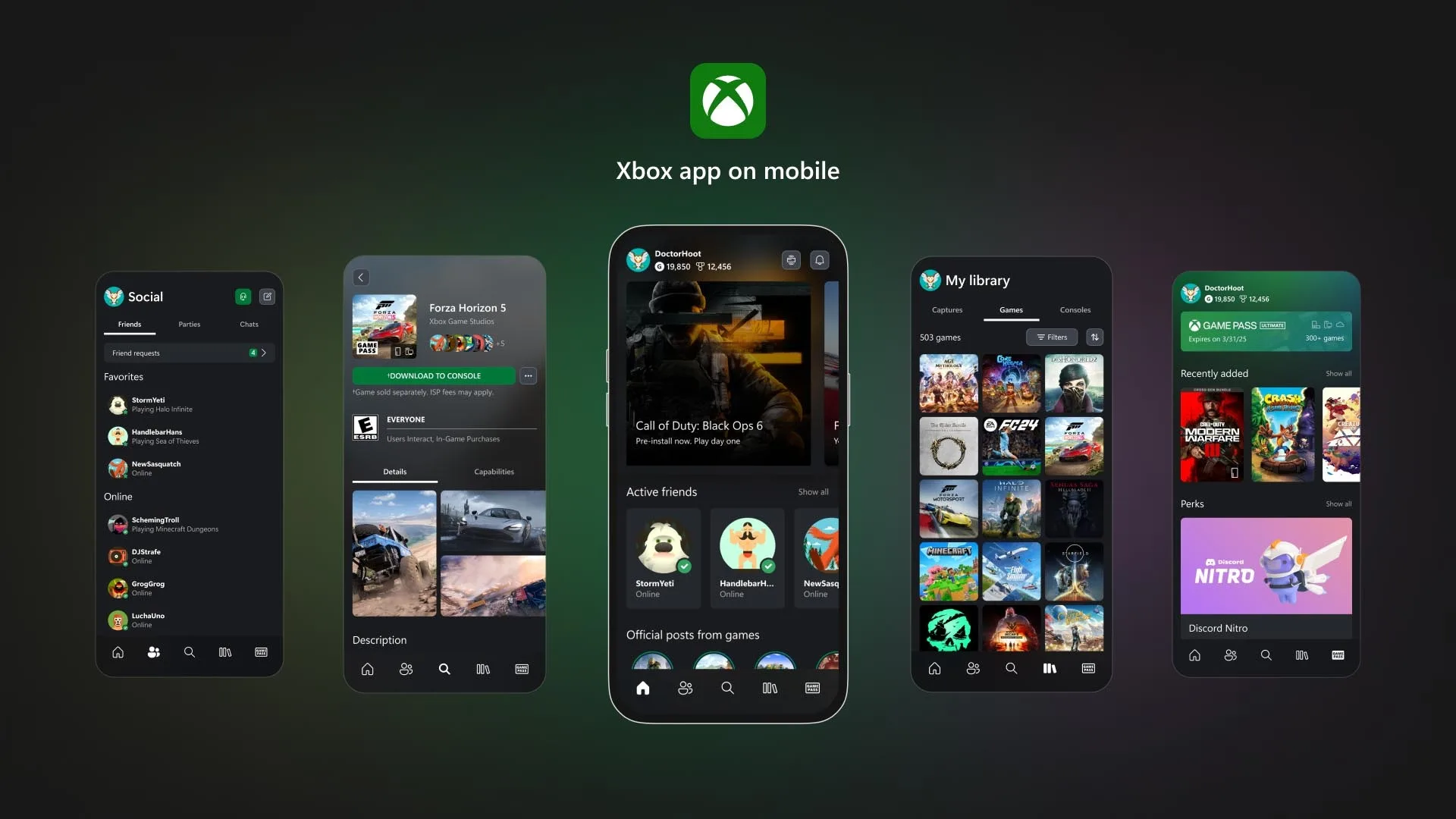Select Minecraft thumbnail in My Library grid
This screenshot has height=819, width=1456.
[x=948, y=570]
